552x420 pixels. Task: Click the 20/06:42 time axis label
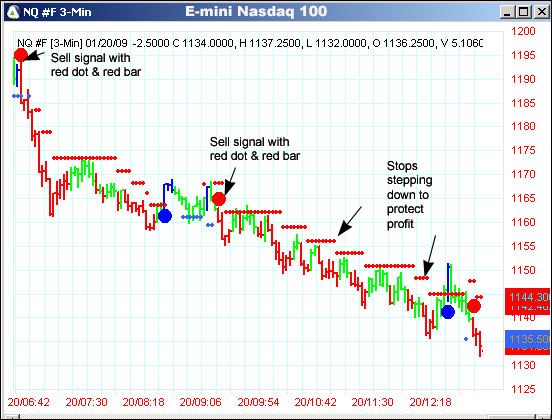point(29,402)
